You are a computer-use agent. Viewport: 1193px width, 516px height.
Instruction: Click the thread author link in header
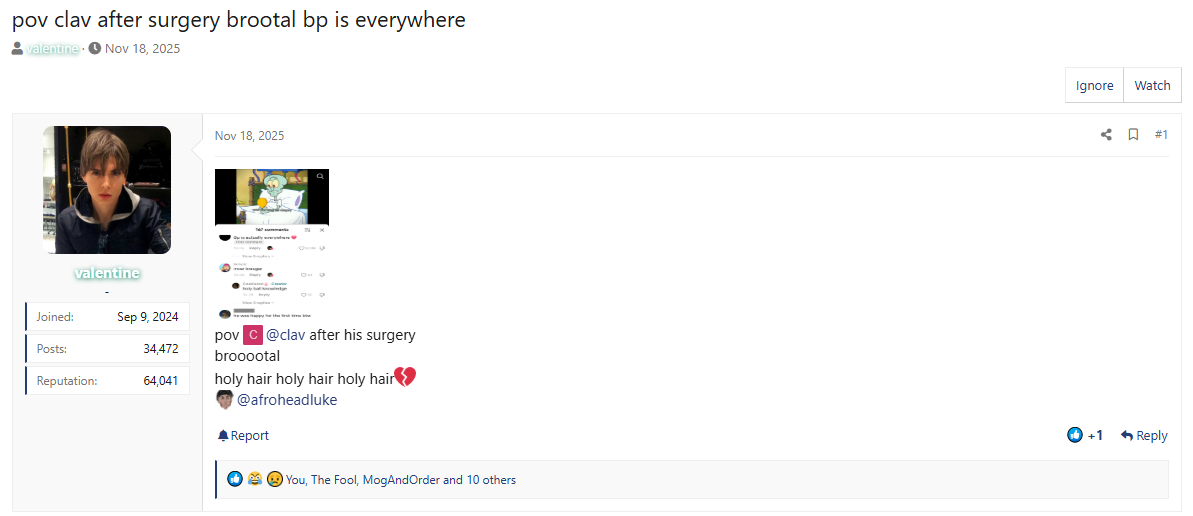tap(53, 48)
